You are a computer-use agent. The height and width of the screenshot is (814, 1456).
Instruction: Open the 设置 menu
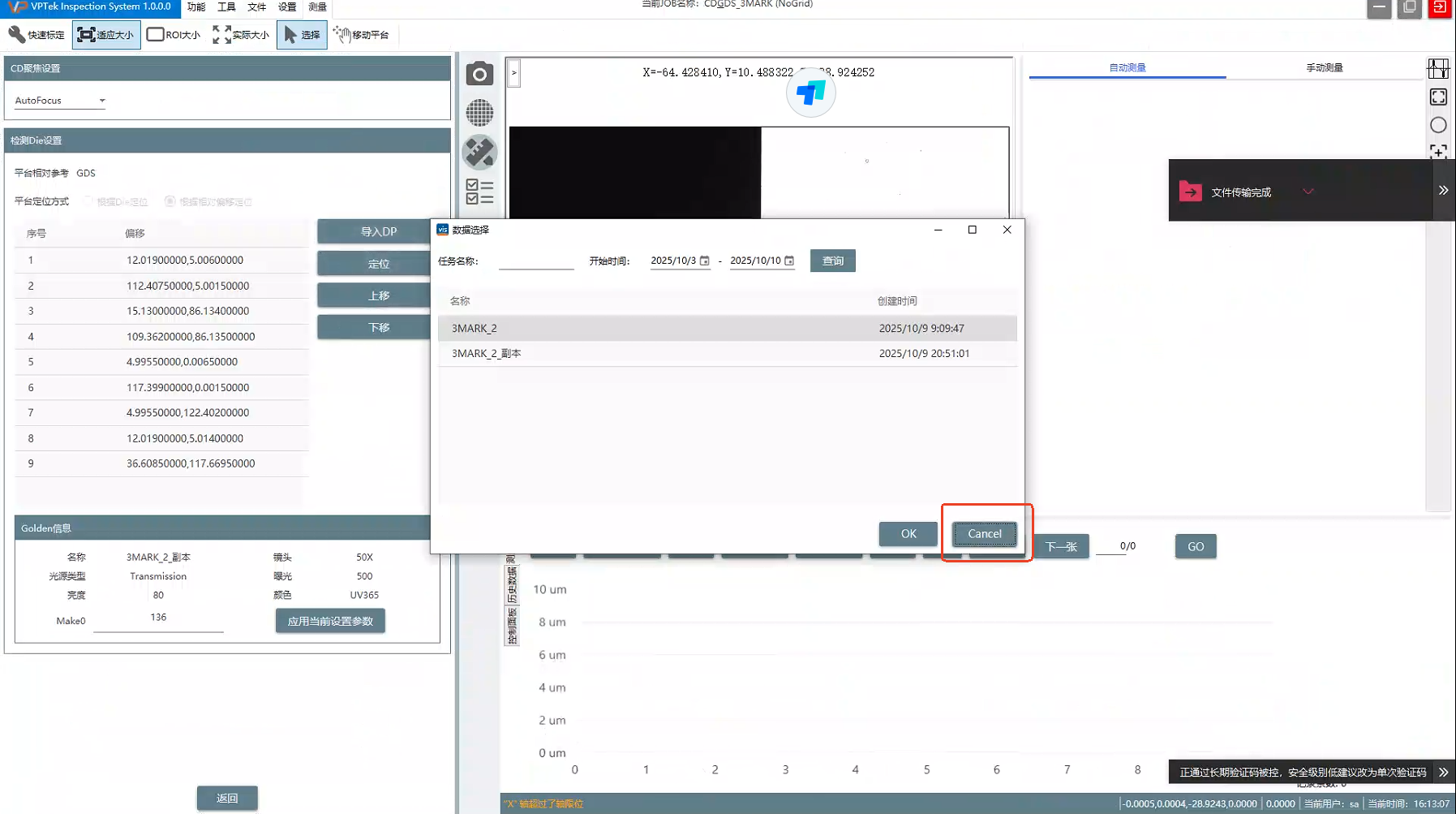coord(287,7)
